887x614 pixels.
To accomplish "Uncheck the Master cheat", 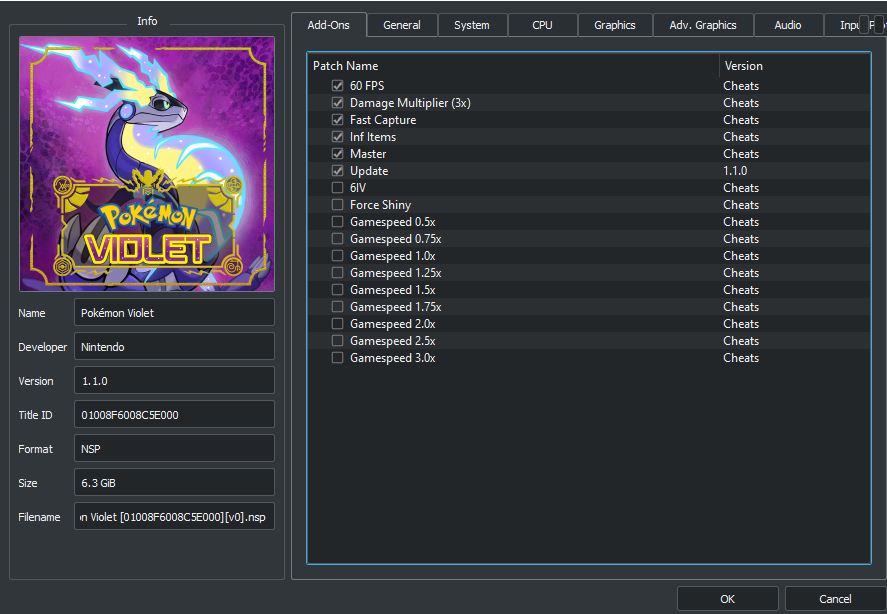I will pyautogui.click(x=337, y=153).
